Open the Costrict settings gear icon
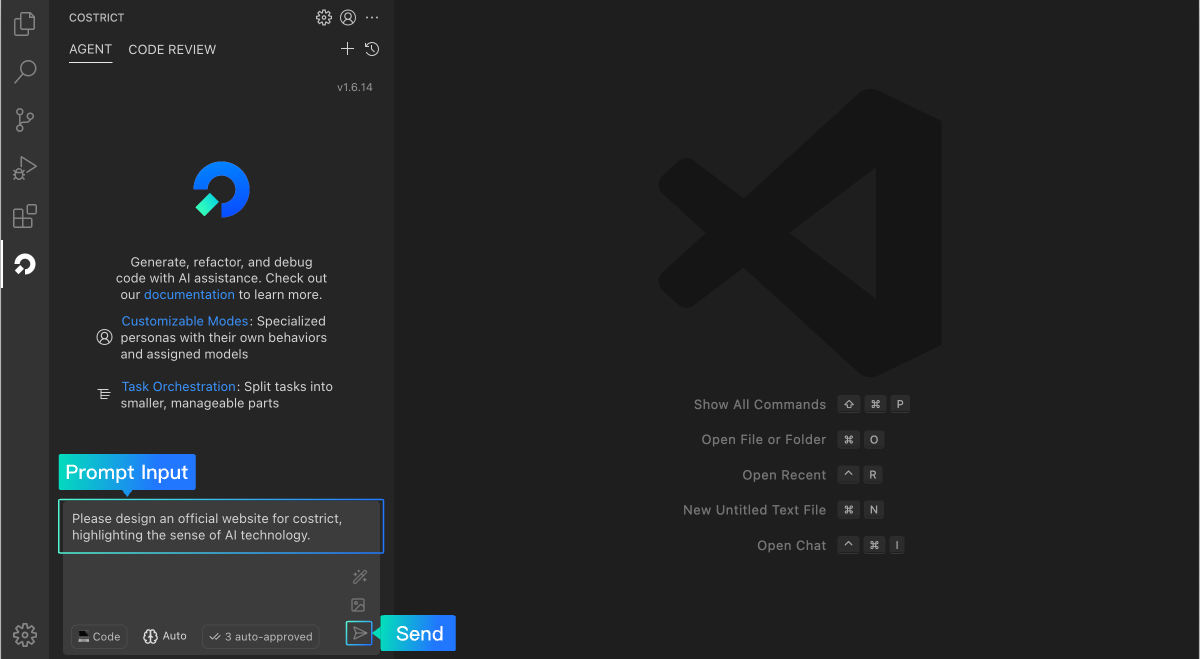The image size is (1200, 659). [323, 17]
